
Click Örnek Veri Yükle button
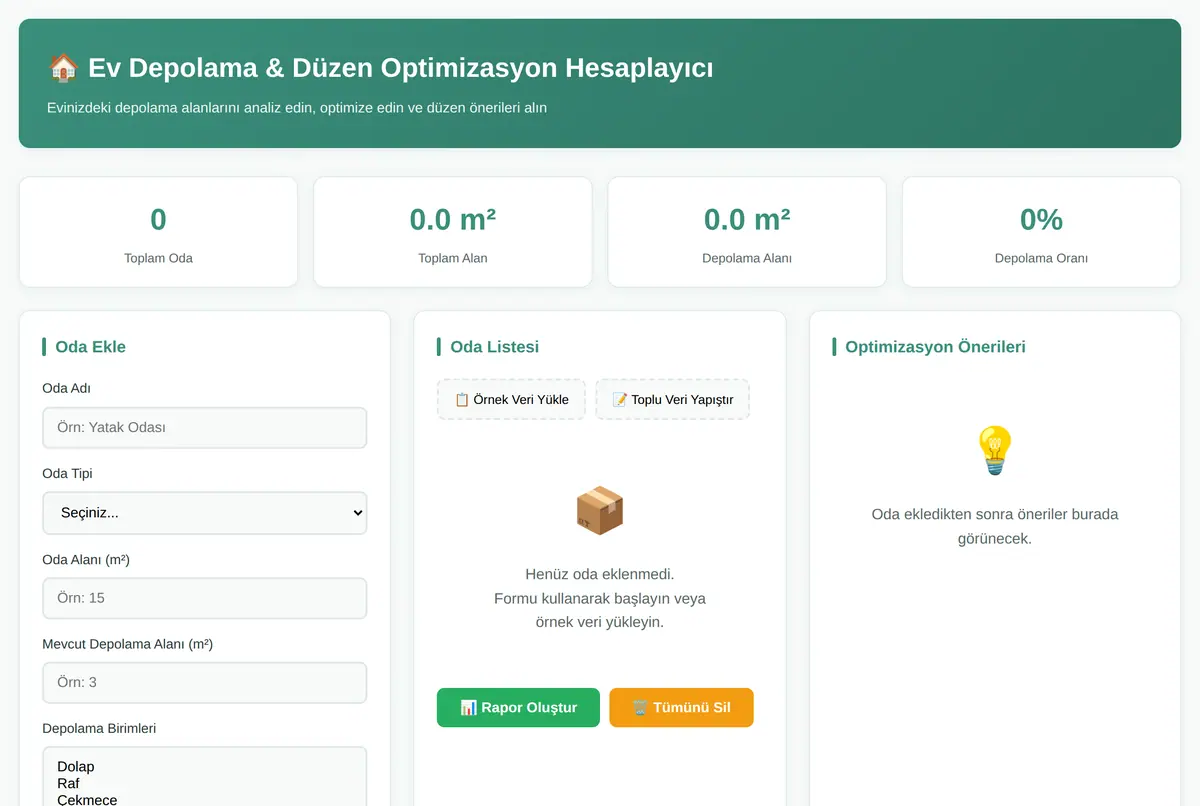point(511,399)
